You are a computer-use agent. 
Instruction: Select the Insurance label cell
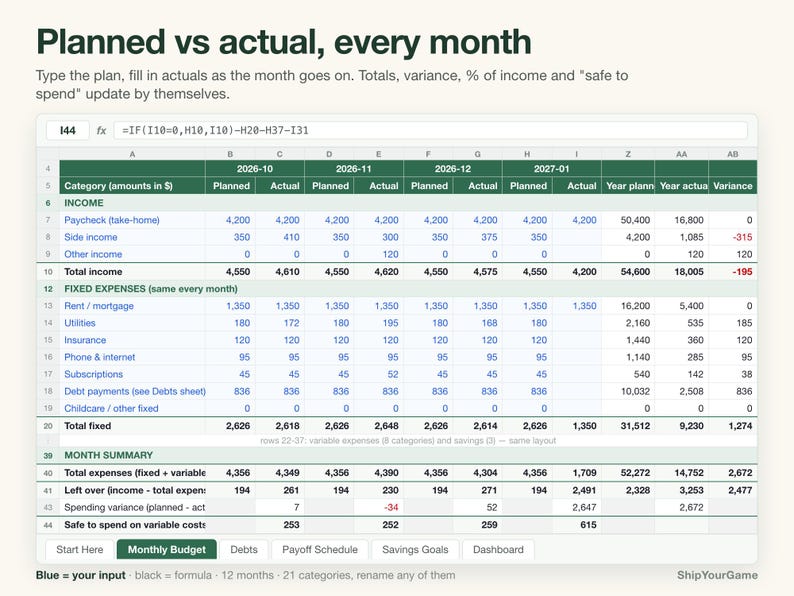pyautogui.click(x=132, y=340)
